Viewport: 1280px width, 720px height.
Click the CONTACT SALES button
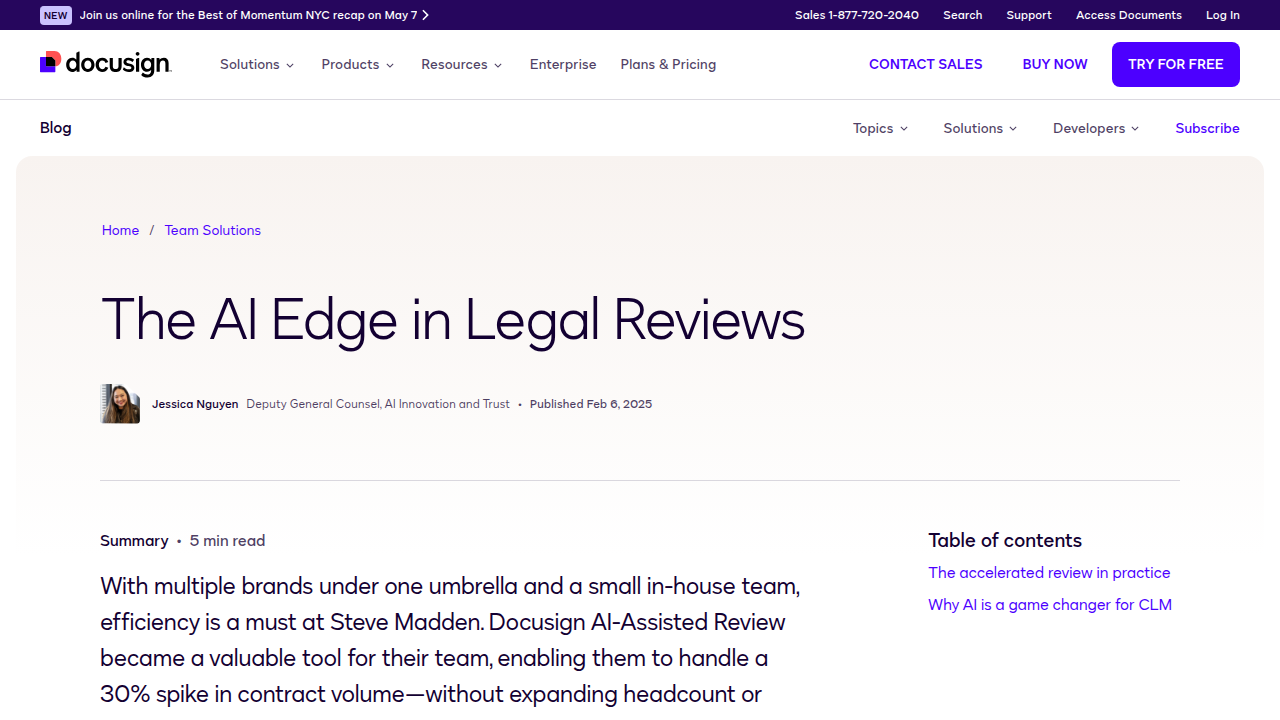click(926, 64)
